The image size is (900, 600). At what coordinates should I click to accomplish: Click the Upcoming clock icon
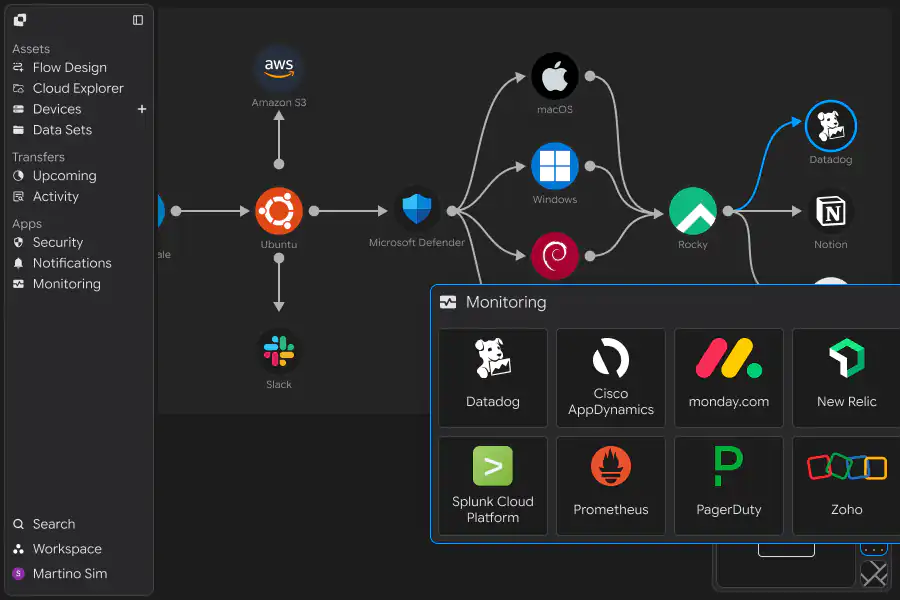click(18, 176)
